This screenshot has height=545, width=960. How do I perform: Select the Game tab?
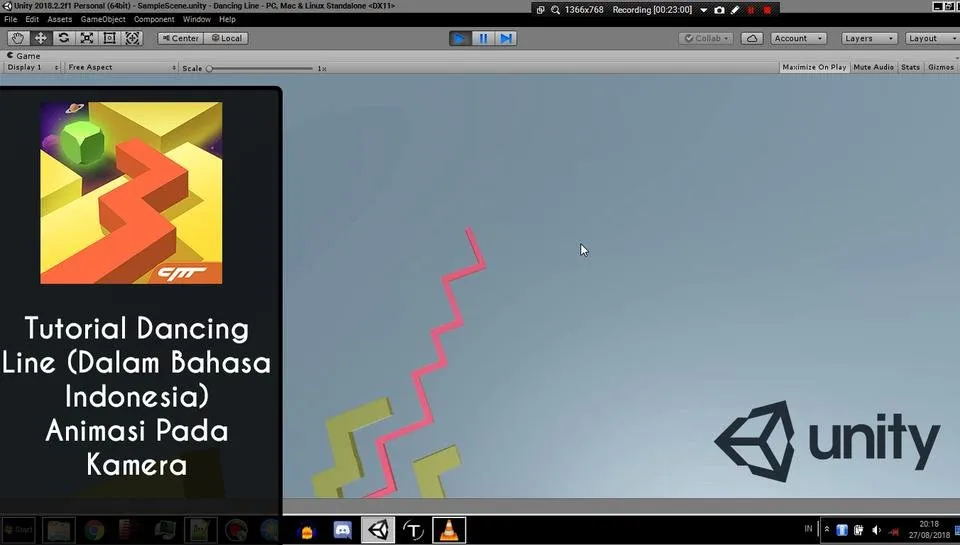point(23,55)
